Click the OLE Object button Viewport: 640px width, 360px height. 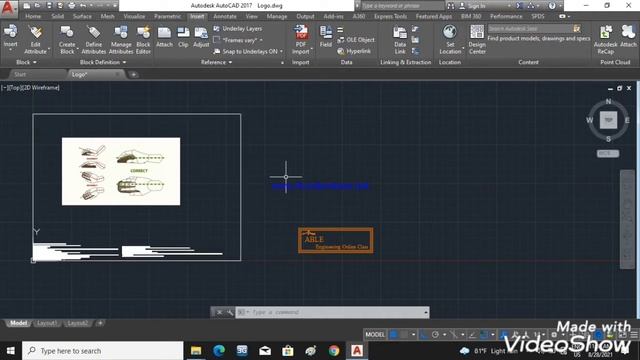(x=356, y=40)
